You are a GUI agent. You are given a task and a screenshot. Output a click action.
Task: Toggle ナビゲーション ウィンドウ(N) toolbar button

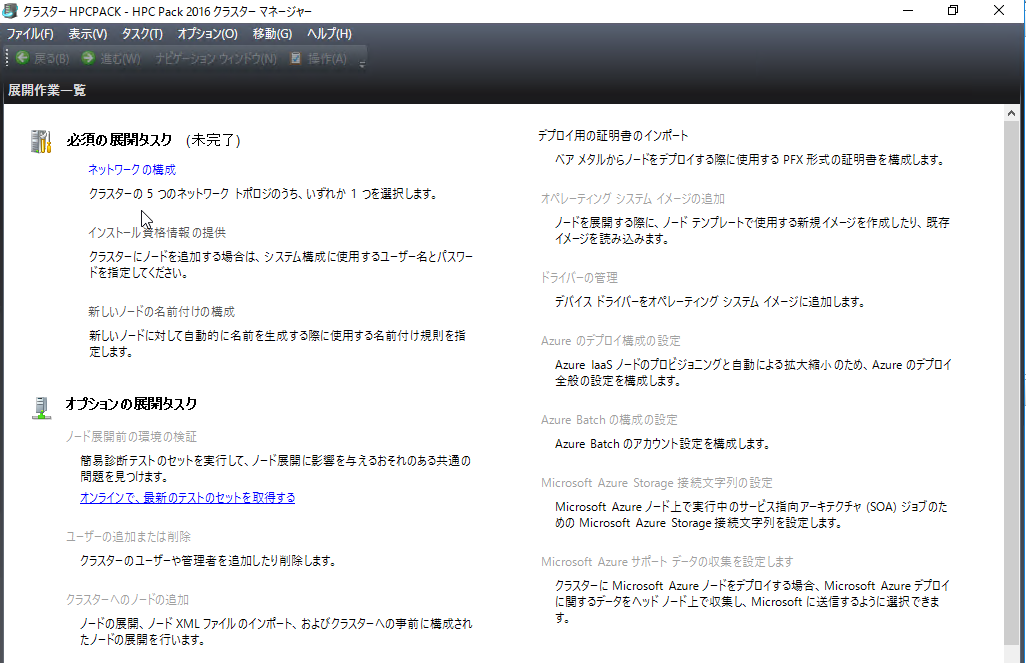point(216,58)
